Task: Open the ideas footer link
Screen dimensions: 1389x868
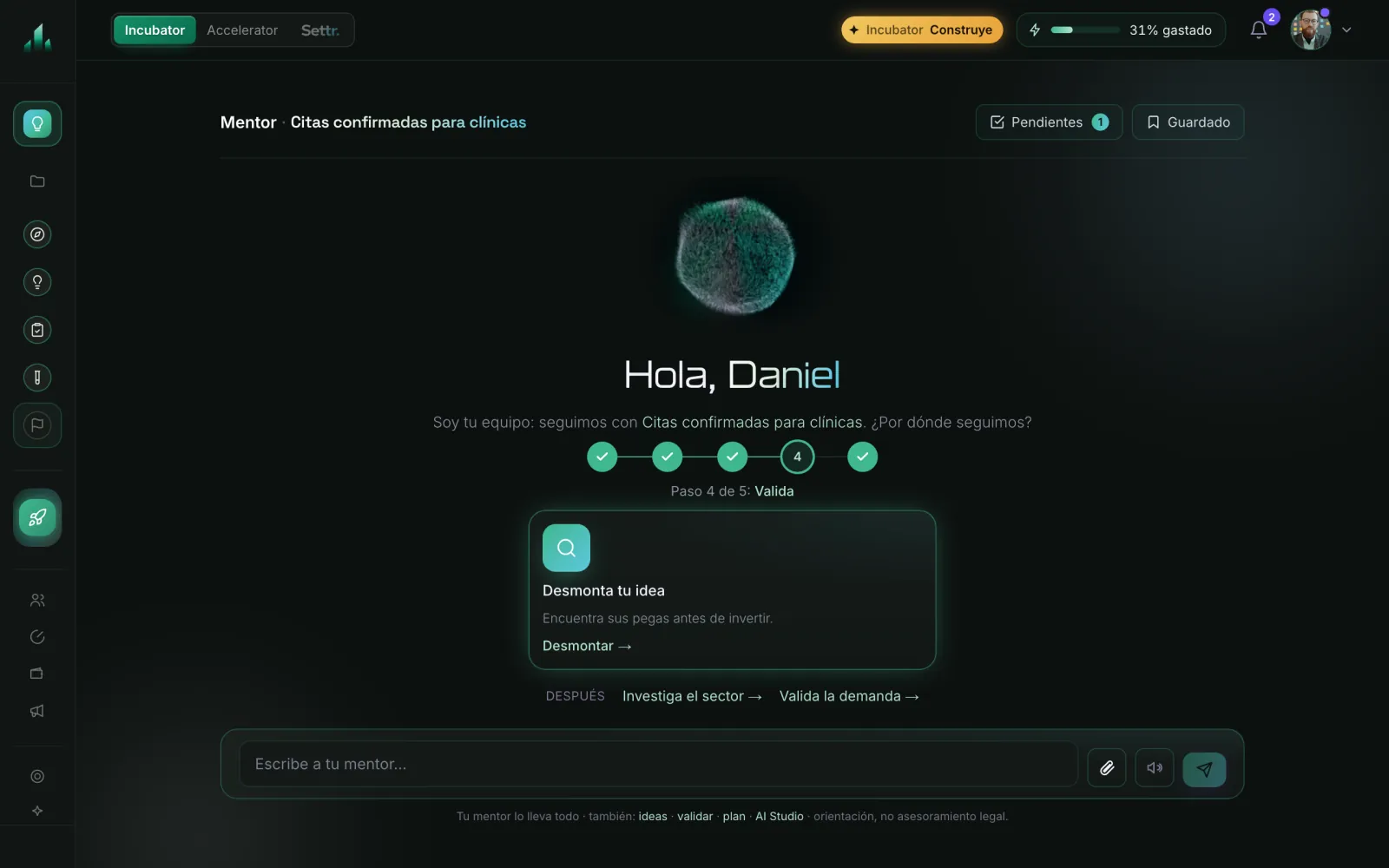Action: pos(653,817)
